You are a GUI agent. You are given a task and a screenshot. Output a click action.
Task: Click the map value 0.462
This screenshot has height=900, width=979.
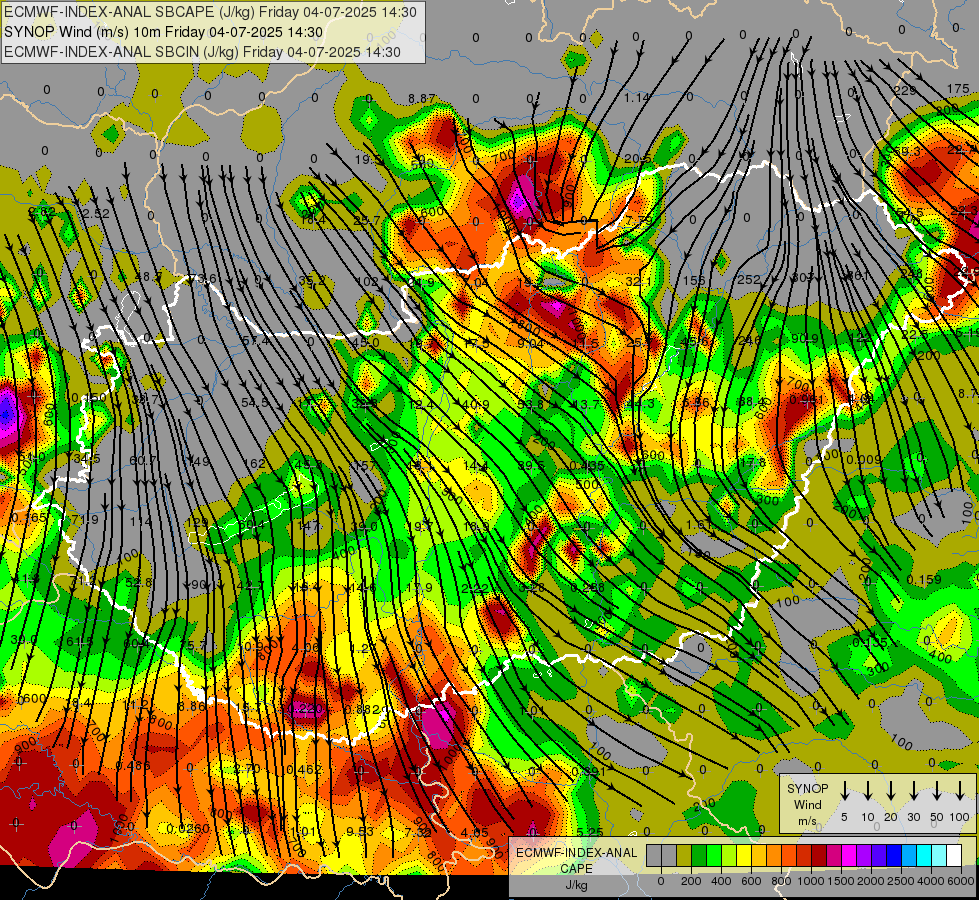(304, 769)
